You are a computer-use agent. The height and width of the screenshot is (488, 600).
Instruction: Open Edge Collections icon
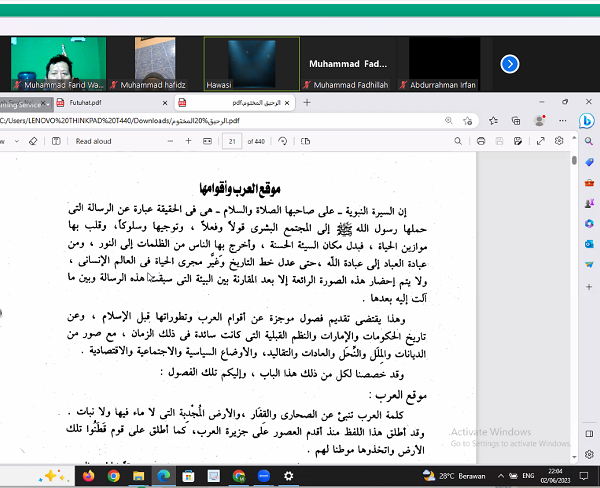pos(516,121)
